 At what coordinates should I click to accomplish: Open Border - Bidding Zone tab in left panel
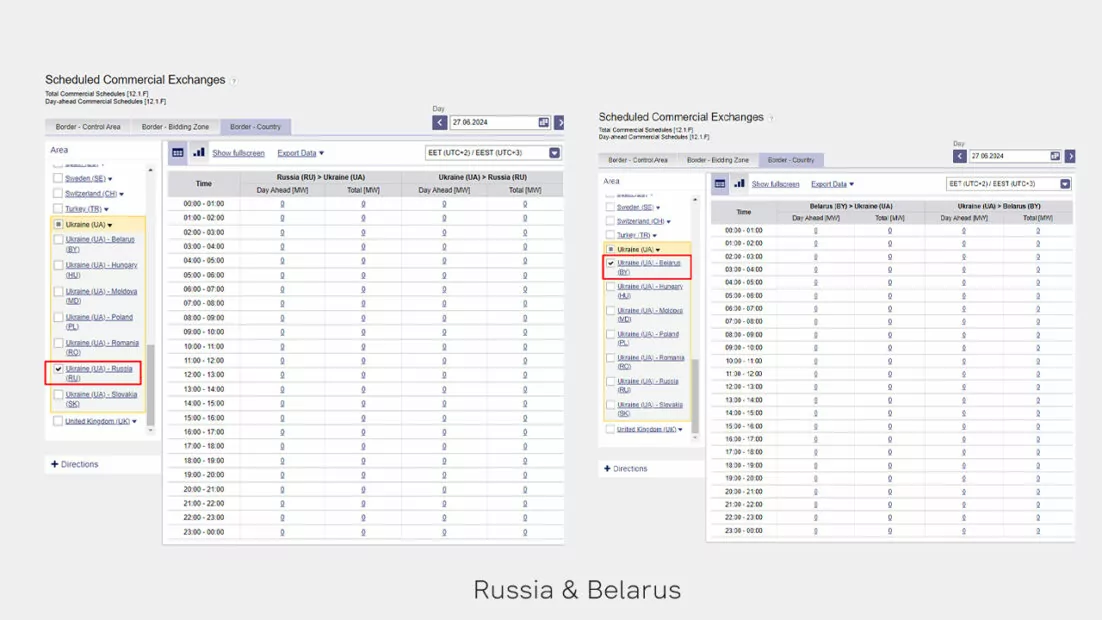175,127
